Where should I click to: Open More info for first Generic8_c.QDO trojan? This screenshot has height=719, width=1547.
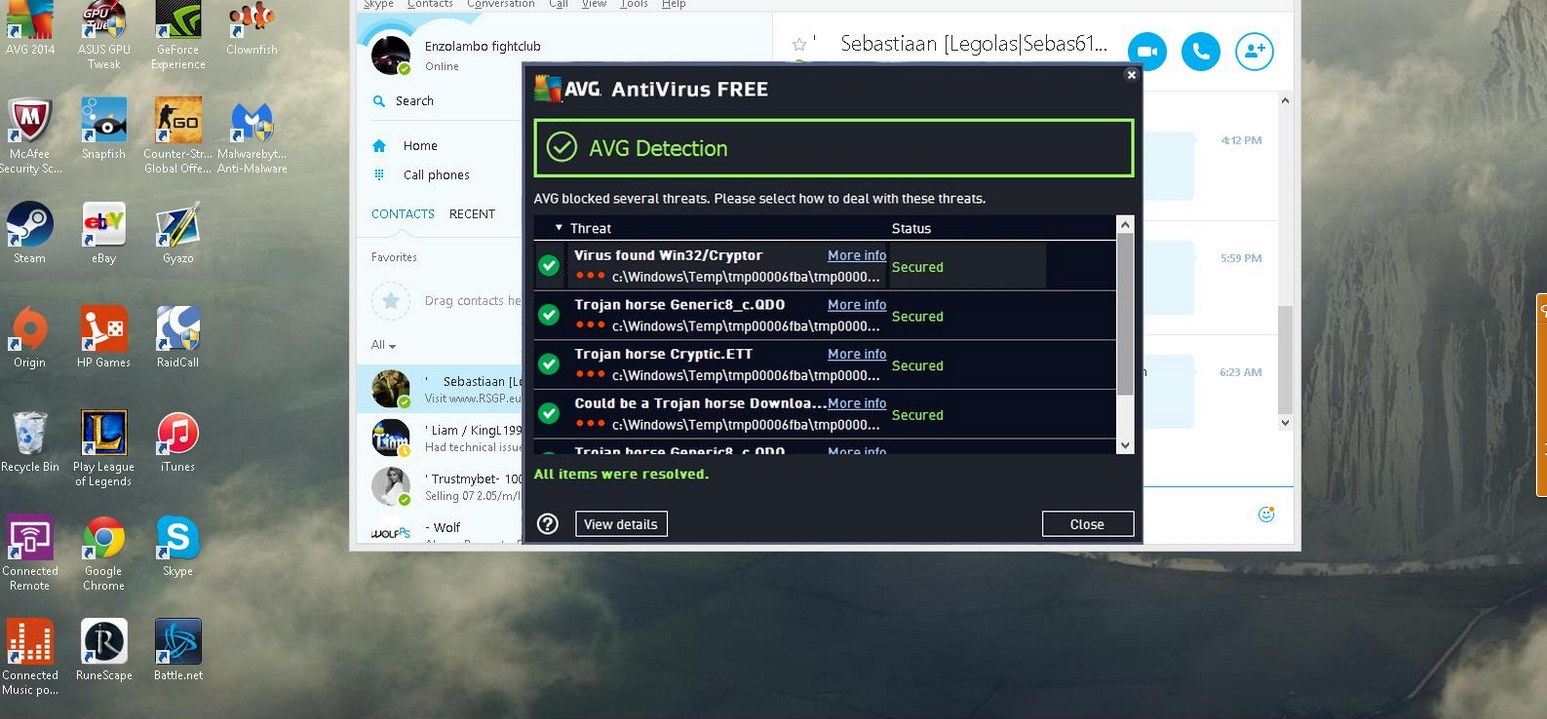tap(857, 305)
